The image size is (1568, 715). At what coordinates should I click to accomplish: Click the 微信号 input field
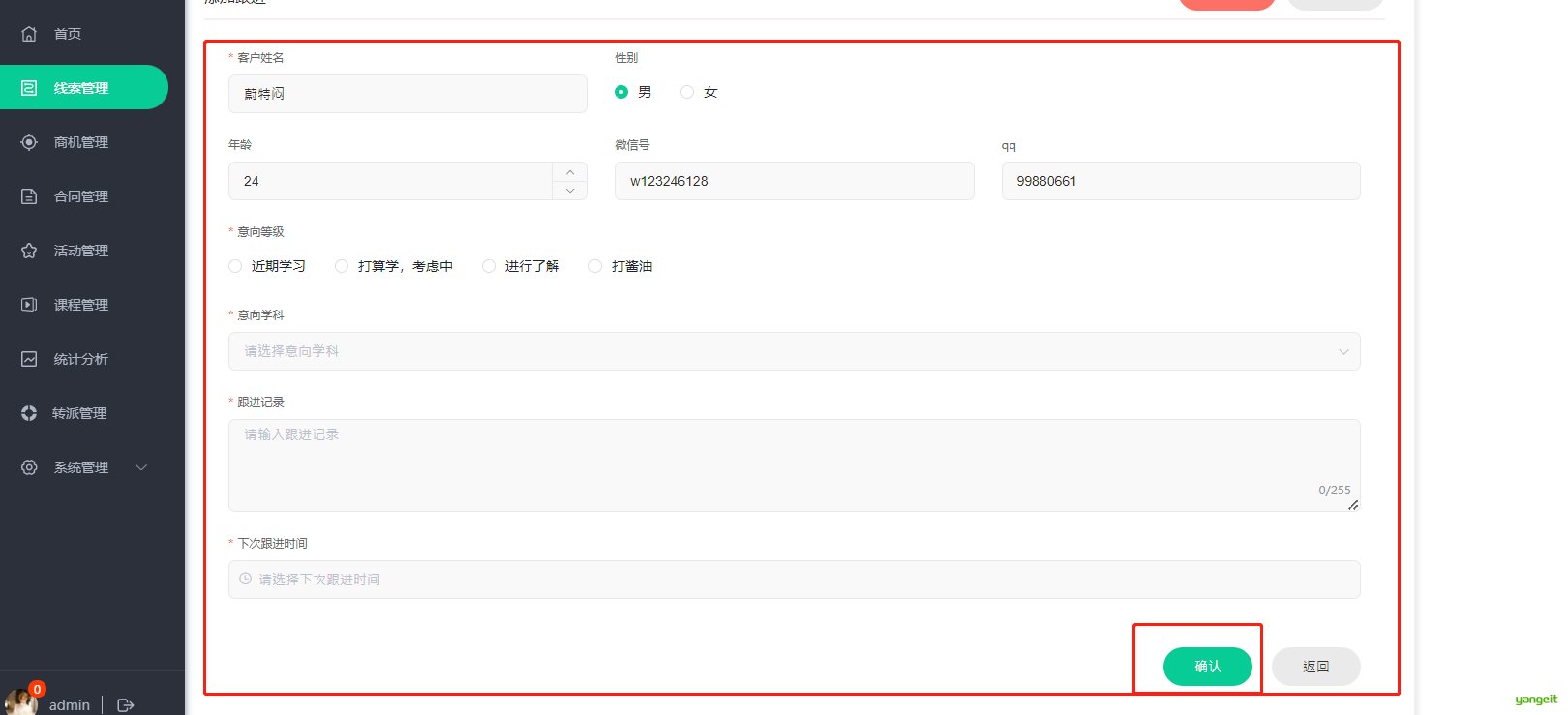[795, 181]
